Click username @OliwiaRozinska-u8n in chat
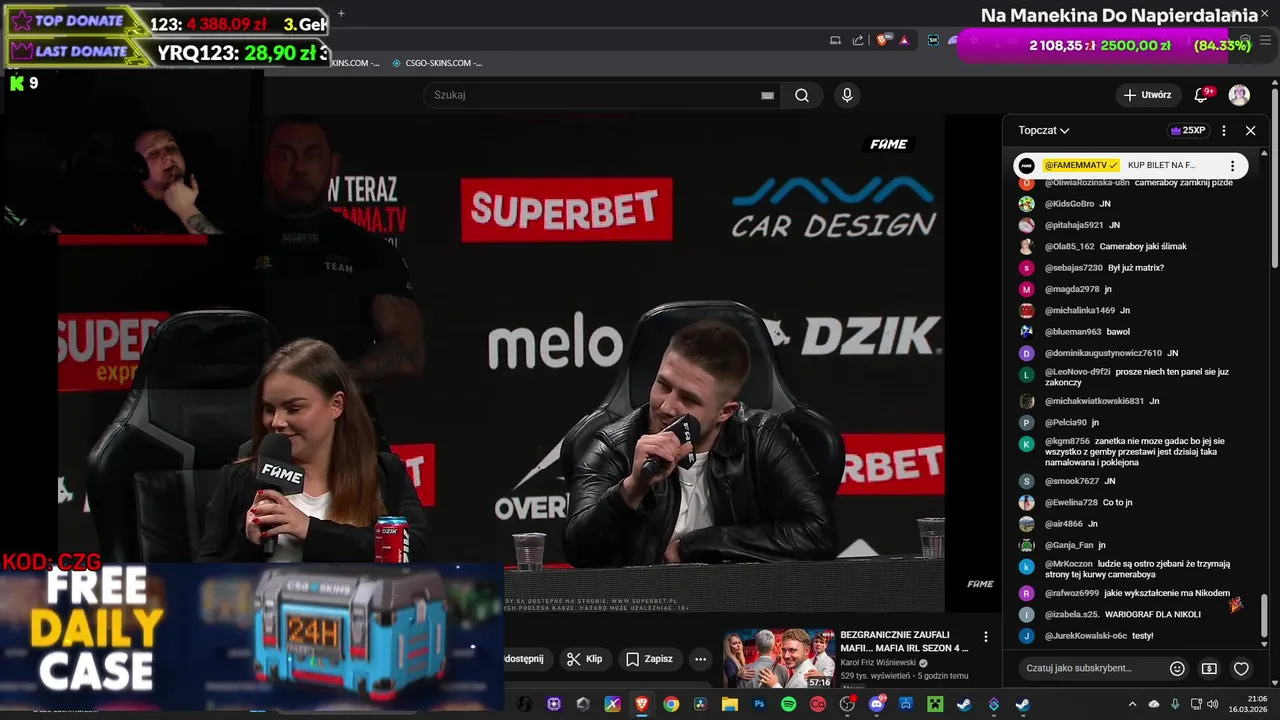Viewport: 1280px width, 720px height. pos(1087,182)
